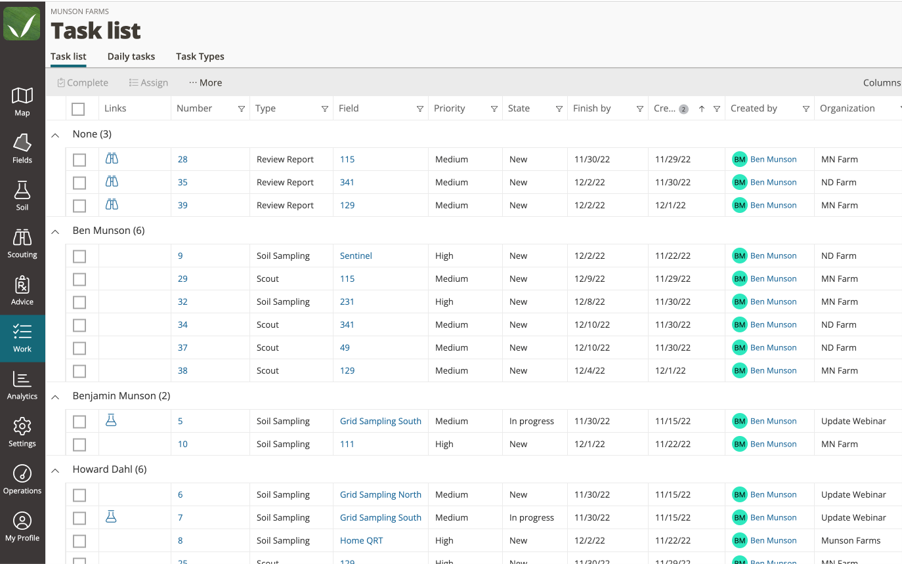The image size is (902, 564).
Task: Go to Scouting via binoculars icon
Action: click(22, 243)
